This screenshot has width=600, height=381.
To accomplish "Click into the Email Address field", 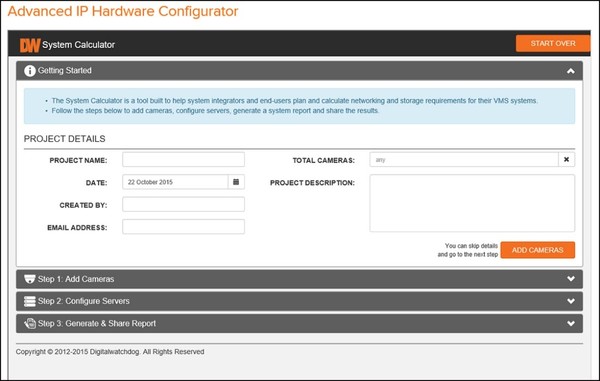I will [183, 226].
